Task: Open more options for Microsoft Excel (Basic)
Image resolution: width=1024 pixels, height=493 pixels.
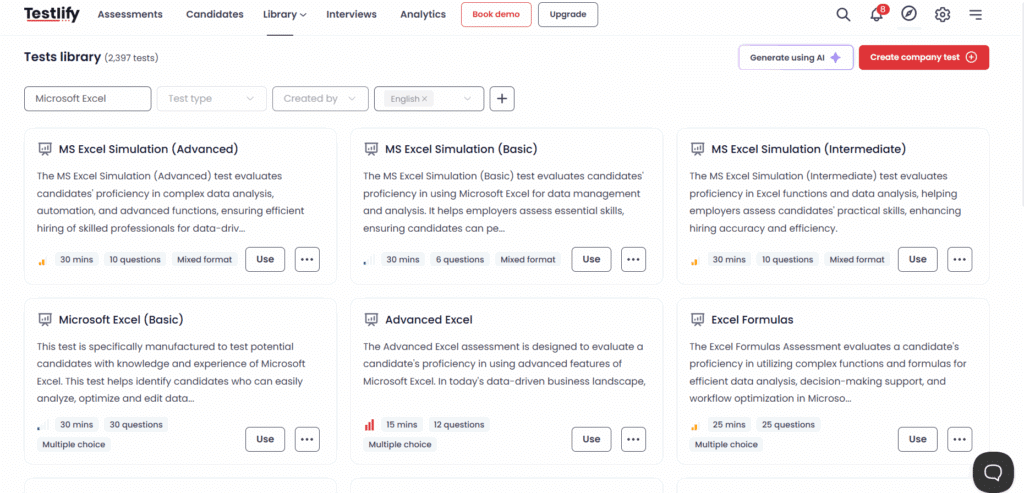Action: click(x=307, y=439)
